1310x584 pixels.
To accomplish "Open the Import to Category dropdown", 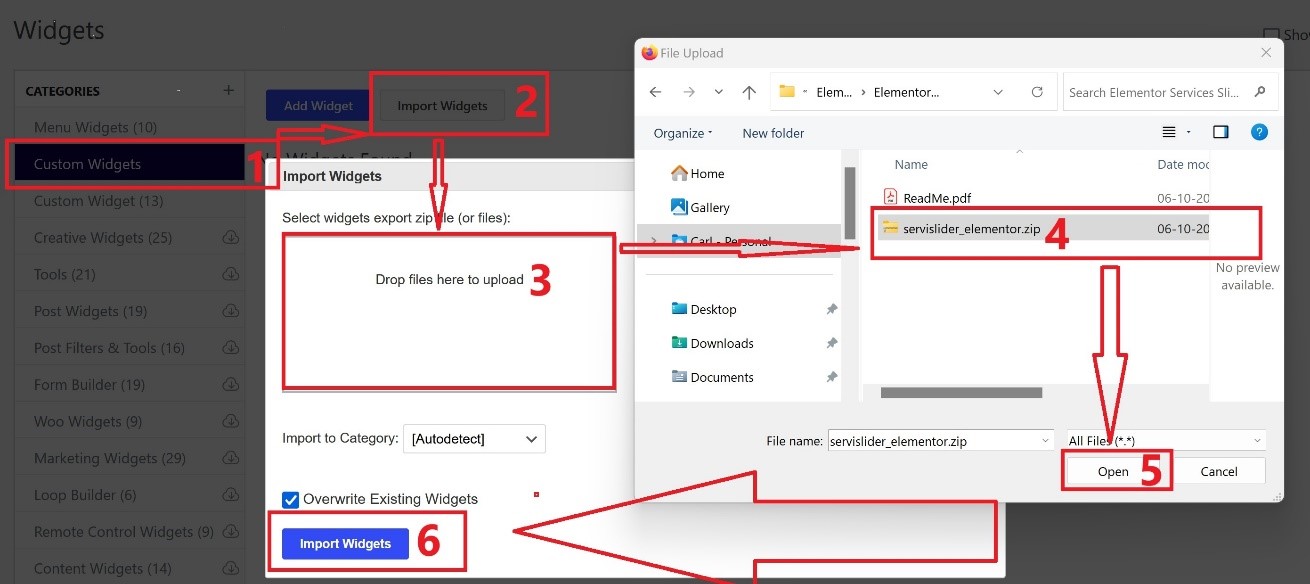I will tap(474, 439).
